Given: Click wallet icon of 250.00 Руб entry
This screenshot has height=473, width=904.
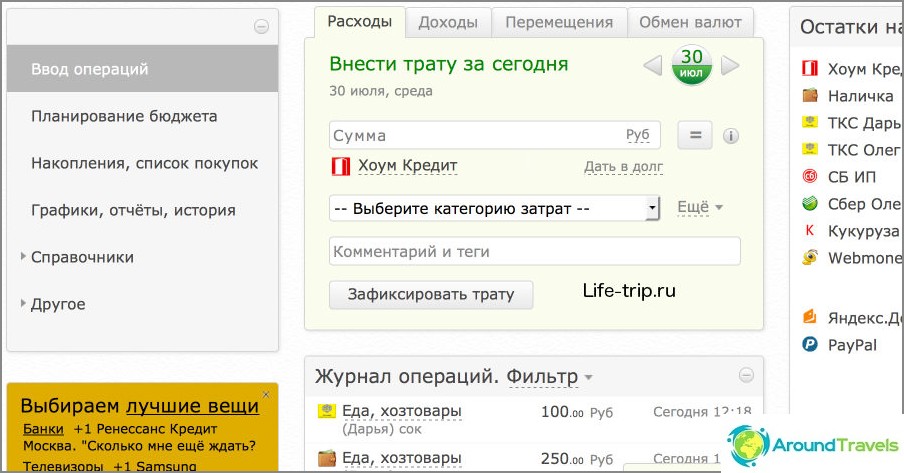Looking at the screenshot, I should coord(327,459).
